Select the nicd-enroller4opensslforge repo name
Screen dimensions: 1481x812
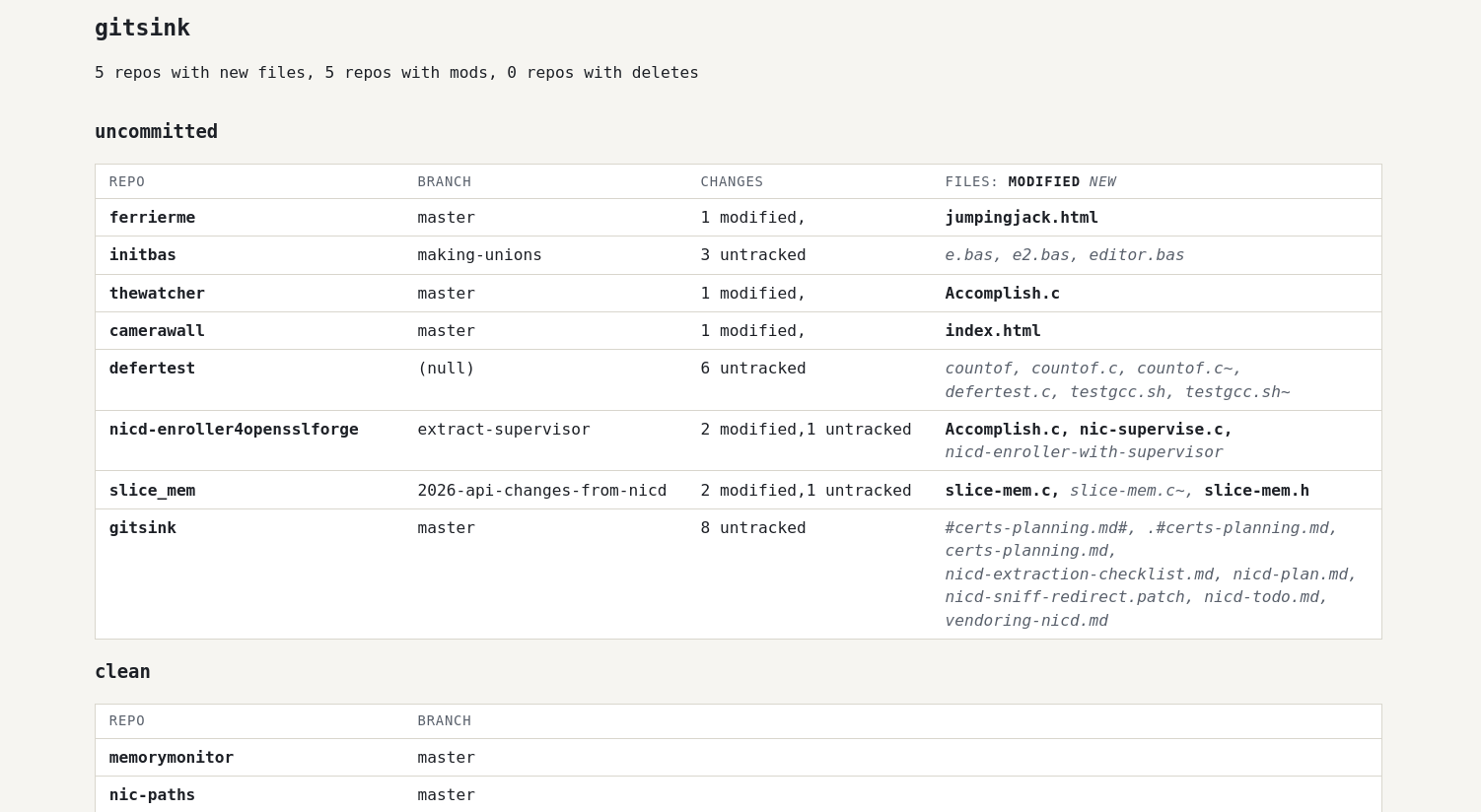pos(234,429)
